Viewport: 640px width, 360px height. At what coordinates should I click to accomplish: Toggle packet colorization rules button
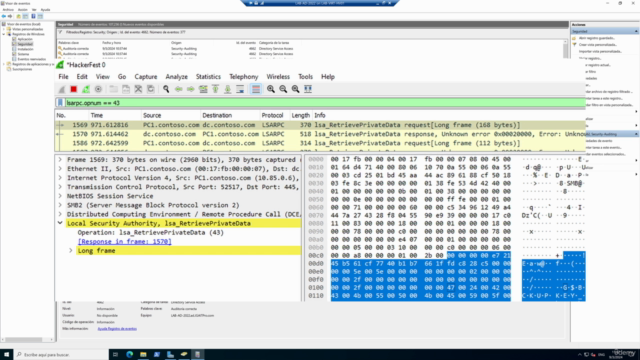tap(256, 89)
